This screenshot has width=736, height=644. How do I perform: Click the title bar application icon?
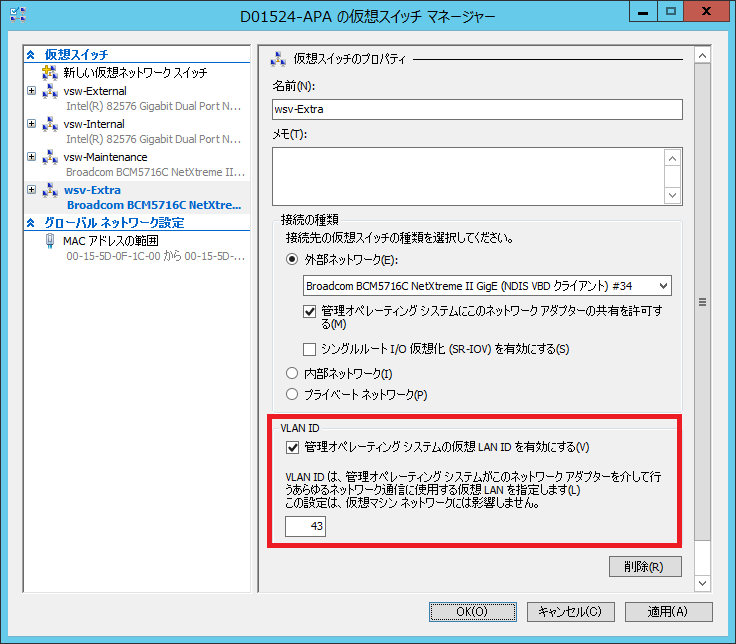18,15
